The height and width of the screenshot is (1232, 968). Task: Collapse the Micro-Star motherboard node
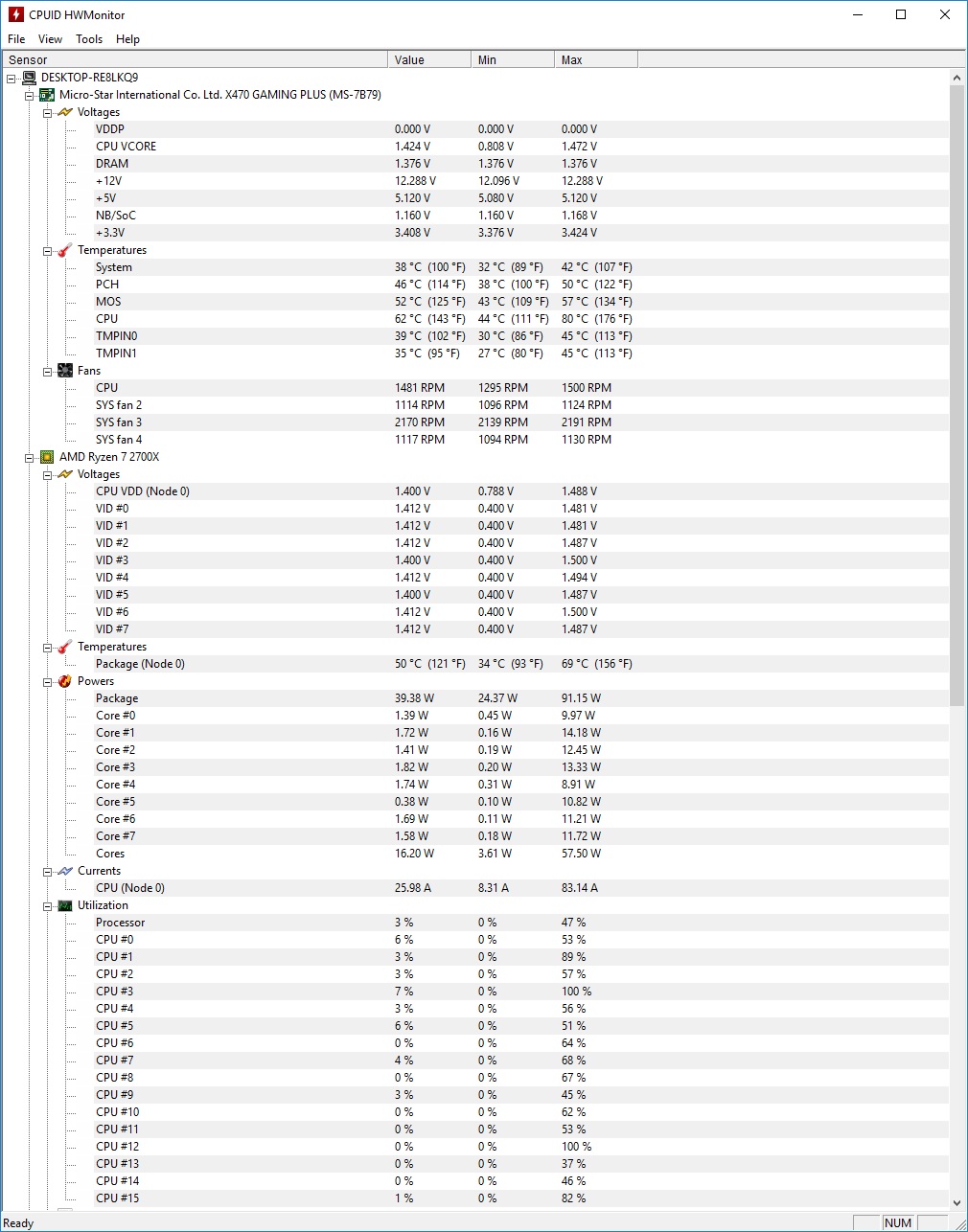tap(30, 95)
